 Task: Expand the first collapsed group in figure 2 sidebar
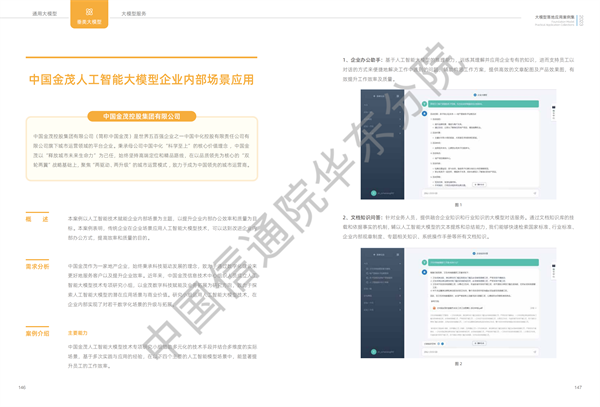point(383,289)
